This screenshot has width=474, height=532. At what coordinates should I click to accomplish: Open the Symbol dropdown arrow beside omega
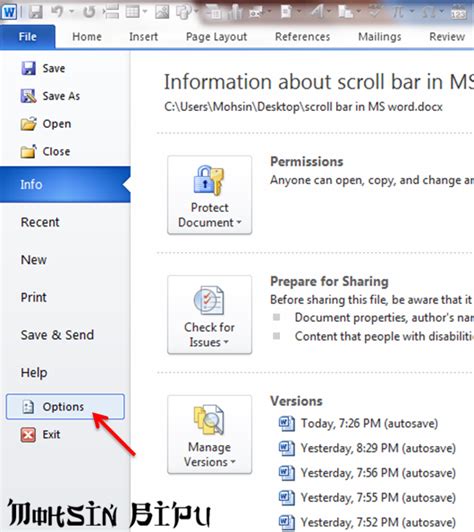point(441,12)
